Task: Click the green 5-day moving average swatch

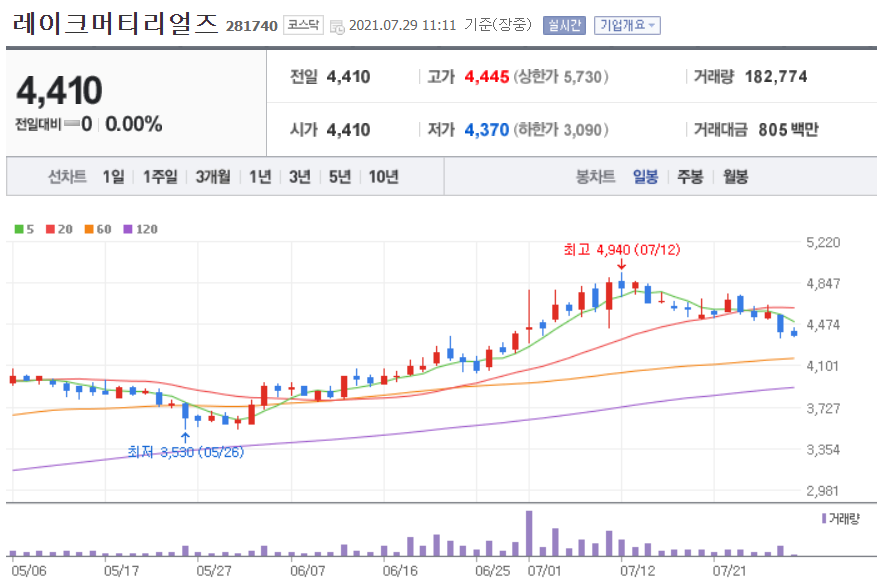Action: [19, 229]
